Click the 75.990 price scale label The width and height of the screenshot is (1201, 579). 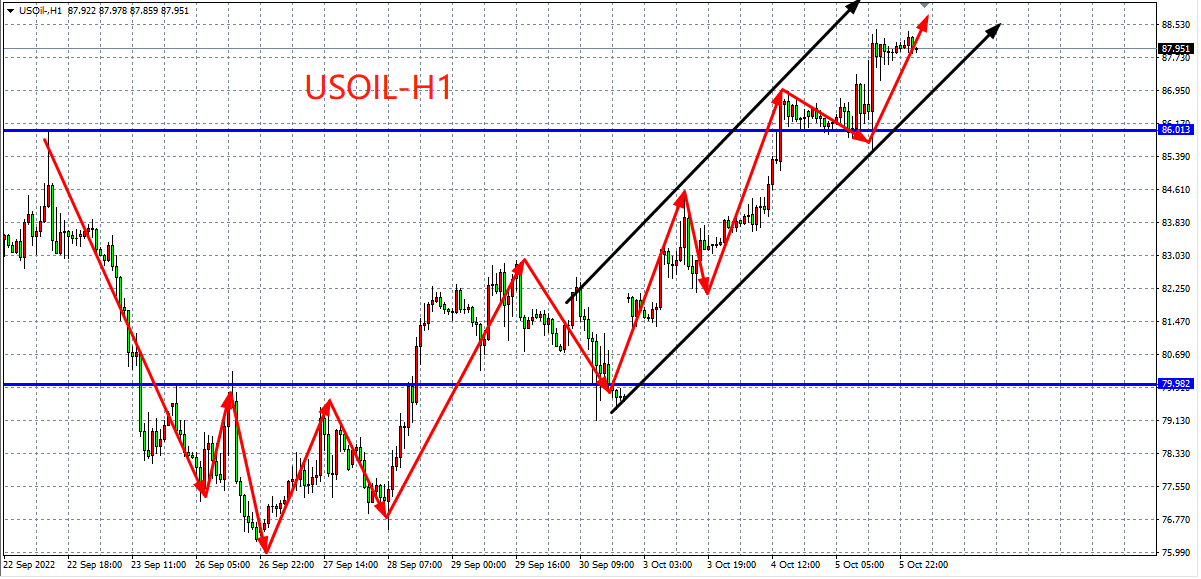pyautogui.click(x=1175, y=553)
